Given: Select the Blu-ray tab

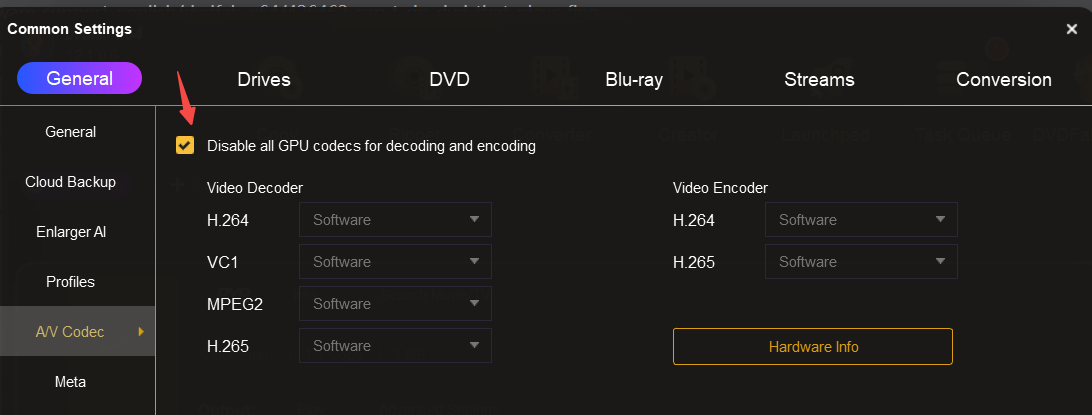Looking at the screenshot, I should pyautogui.click(x=634, y=80).
